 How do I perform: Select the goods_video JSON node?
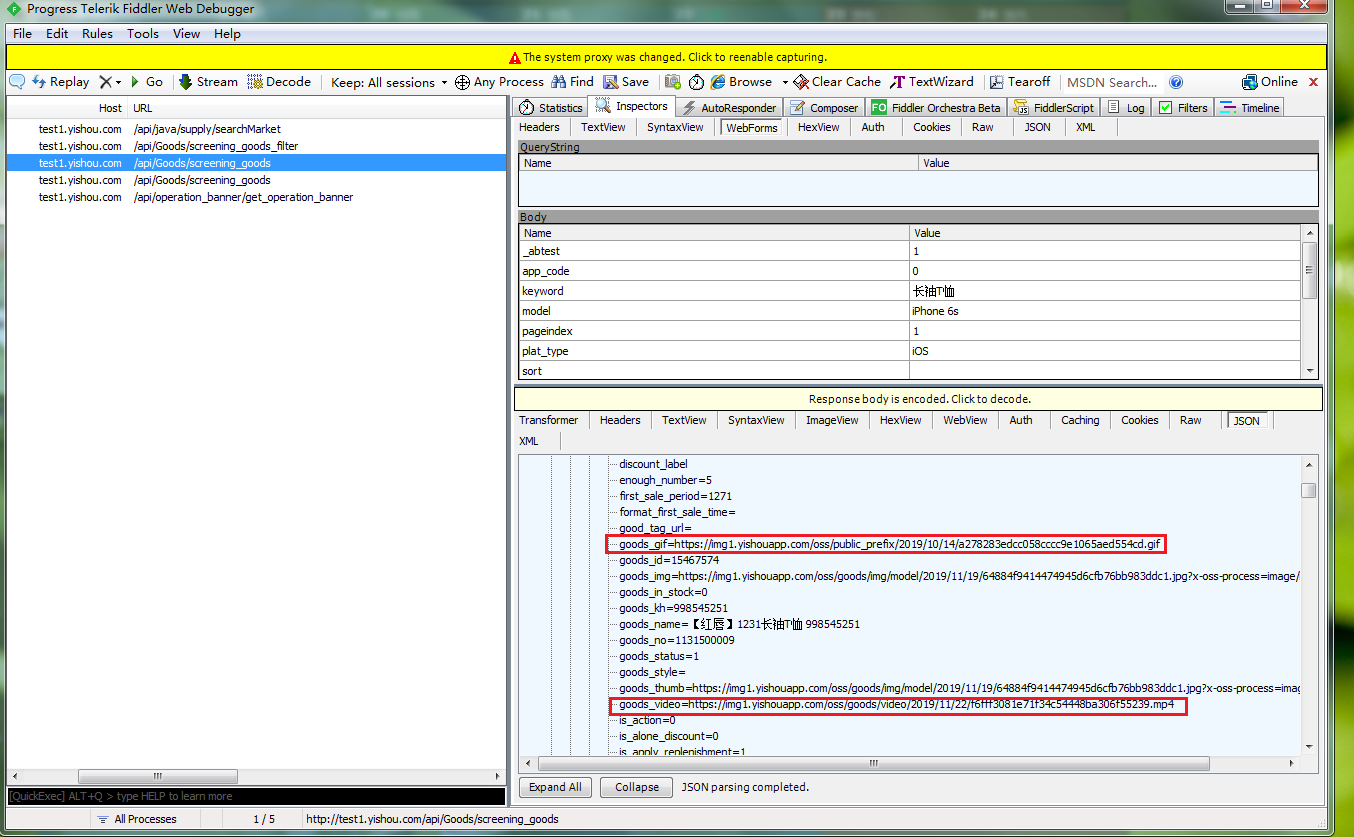(x=897, y=705)
